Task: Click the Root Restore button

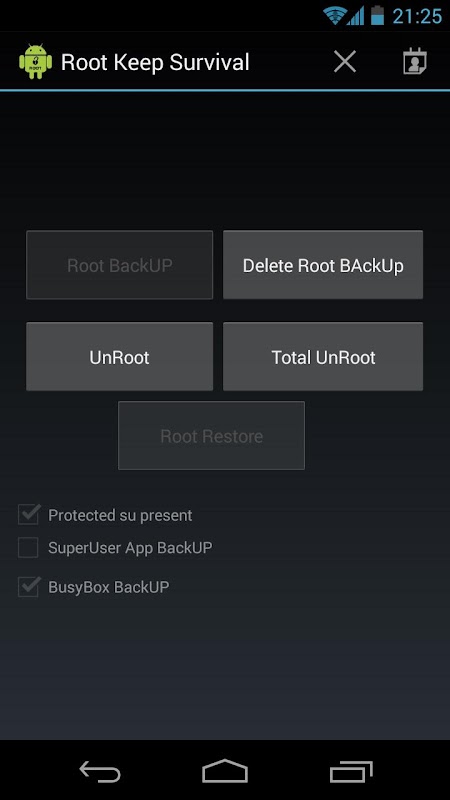Action: click(211, 436)
